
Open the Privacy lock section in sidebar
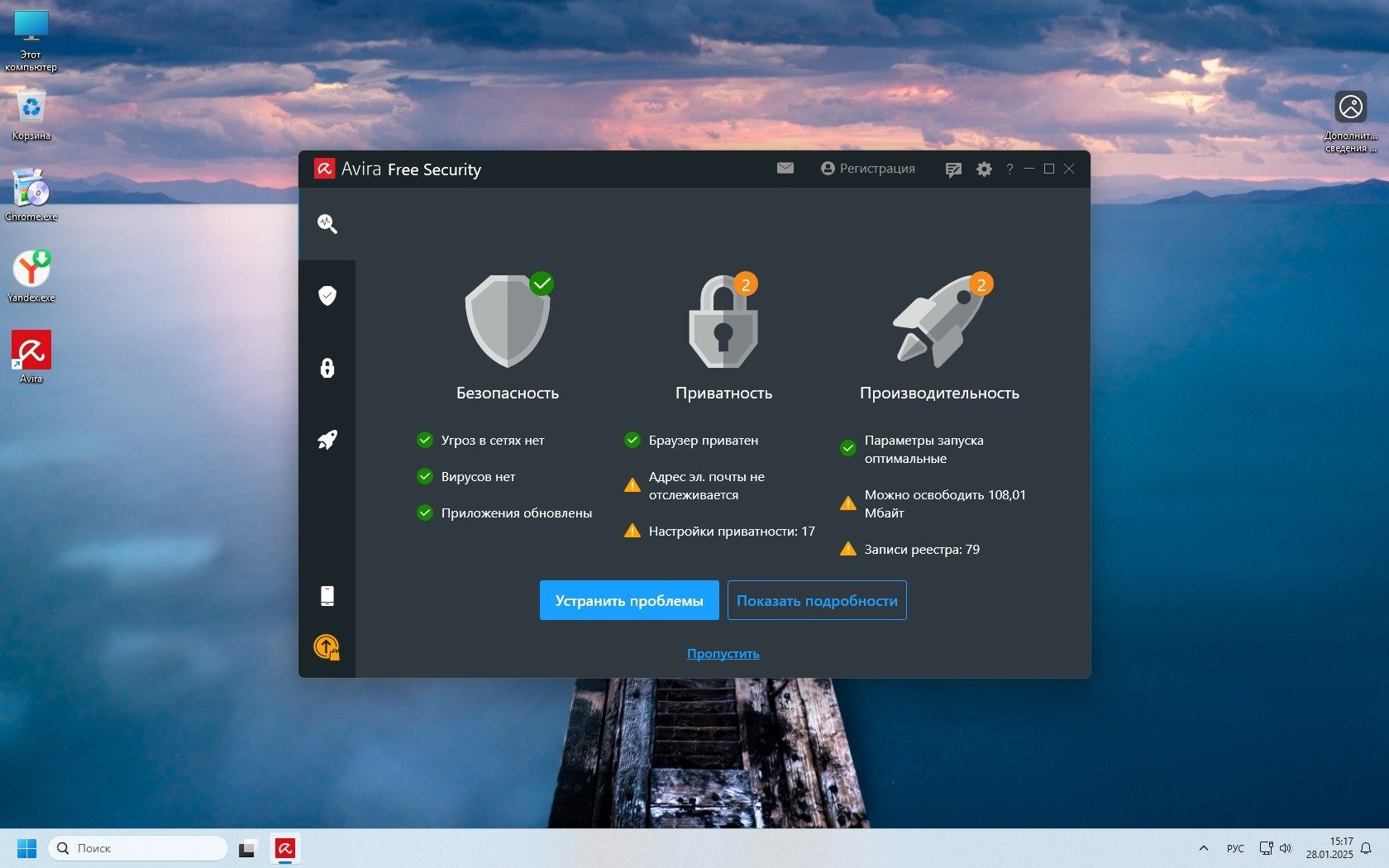click(327, 368)
